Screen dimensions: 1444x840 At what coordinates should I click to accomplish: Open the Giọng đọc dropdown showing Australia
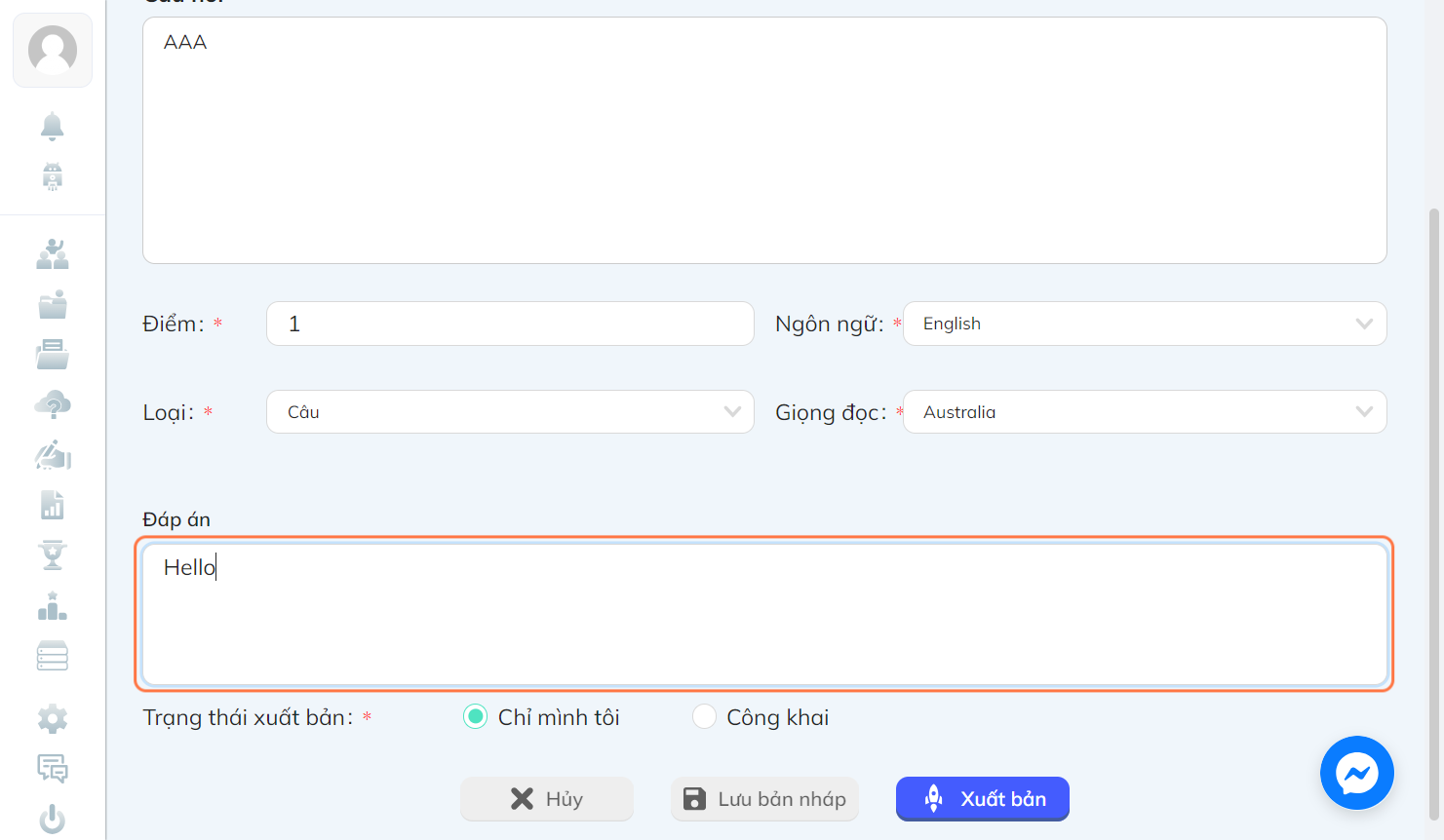tap(1145, 412)
